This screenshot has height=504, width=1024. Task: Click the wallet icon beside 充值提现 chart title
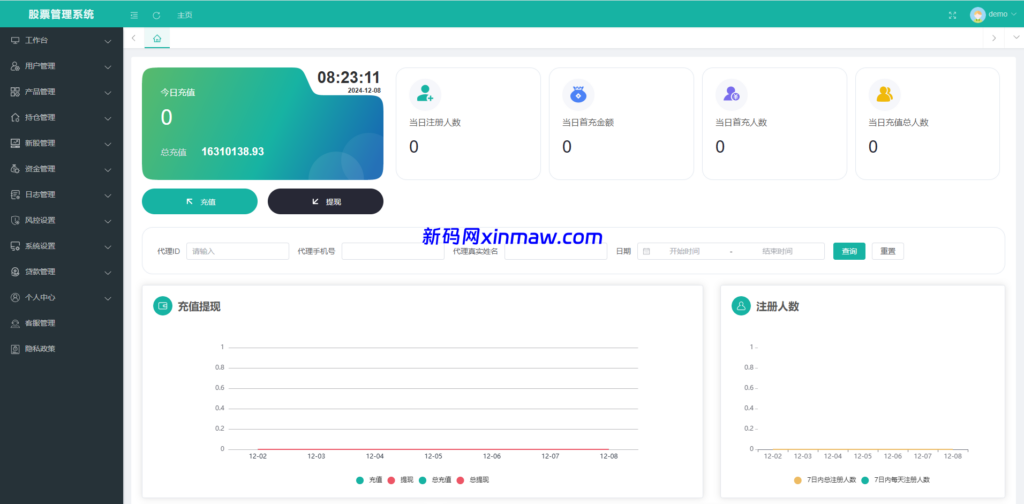[x=162, y=306]
